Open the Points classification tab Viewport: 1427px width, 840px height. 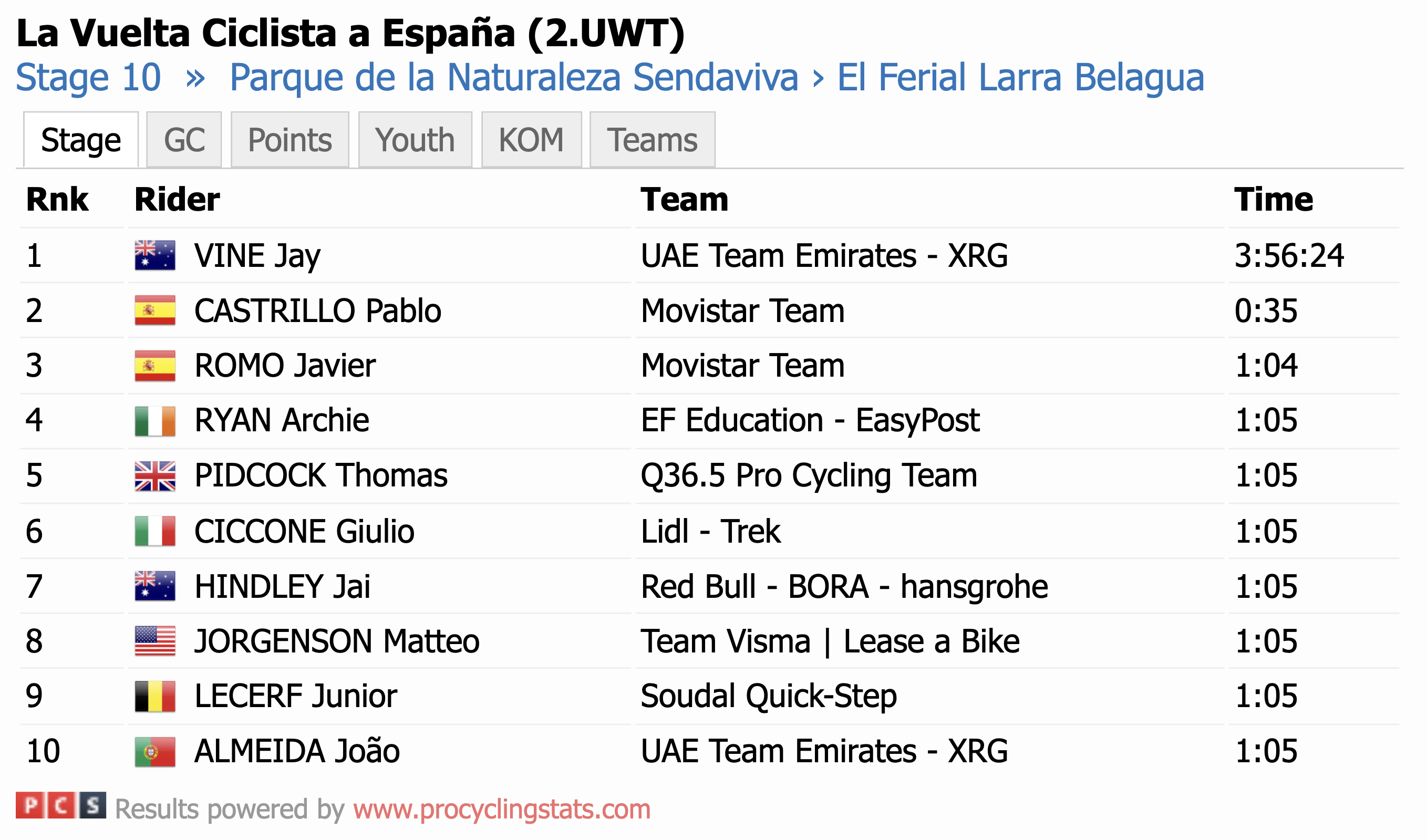click(290, 140)
